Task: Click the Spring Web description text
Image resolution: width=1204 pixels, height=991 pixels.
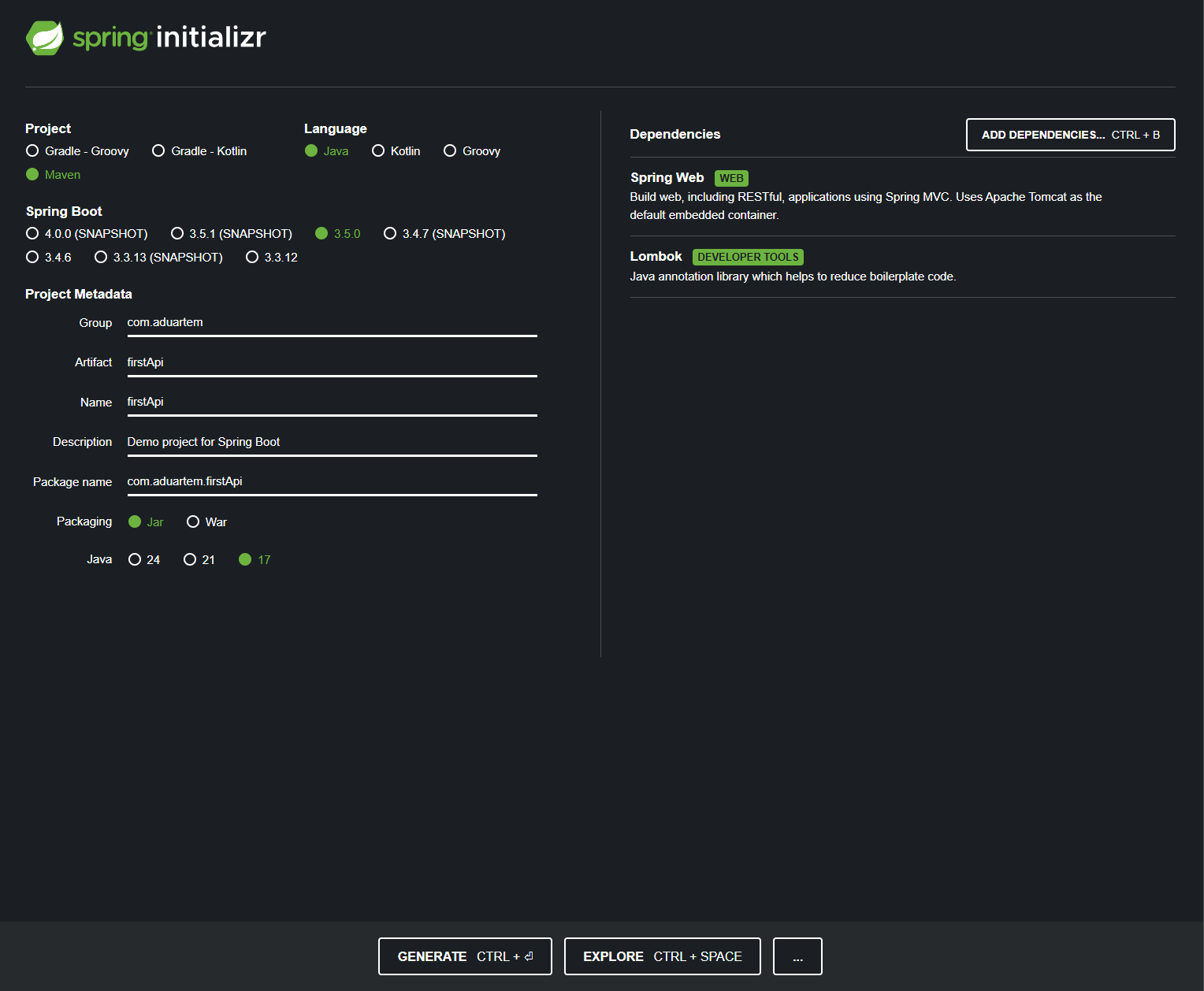Action: (x=865, y=206)
